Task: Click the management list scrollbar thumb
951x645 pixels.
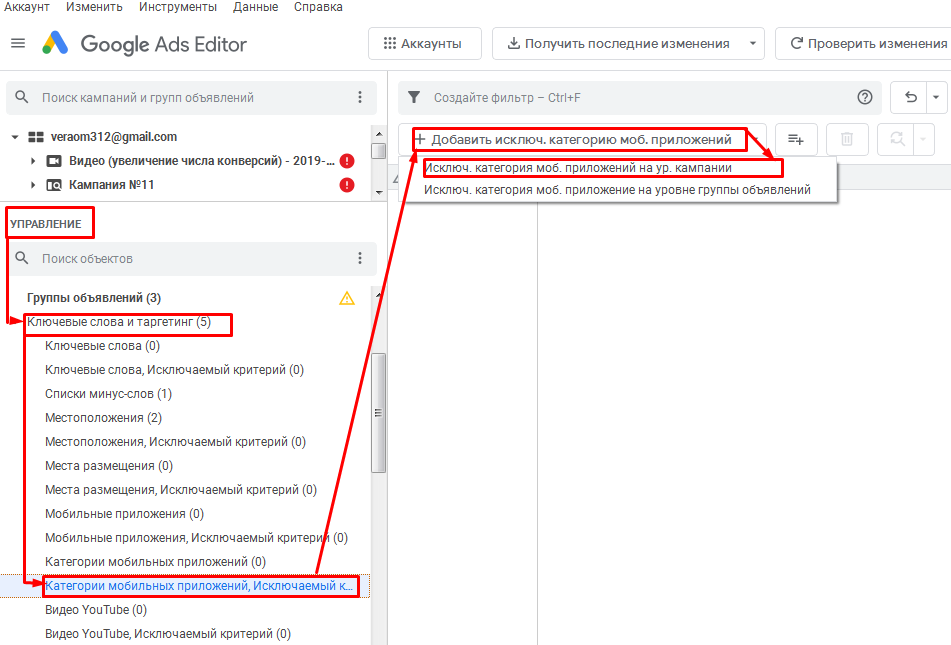Action: tap(378, 413)
